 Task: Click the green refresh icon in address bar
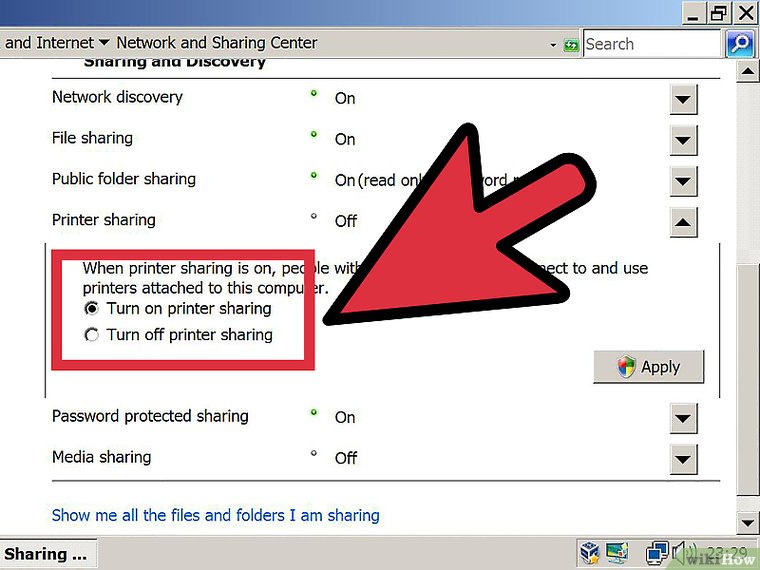tap(571, 45)
